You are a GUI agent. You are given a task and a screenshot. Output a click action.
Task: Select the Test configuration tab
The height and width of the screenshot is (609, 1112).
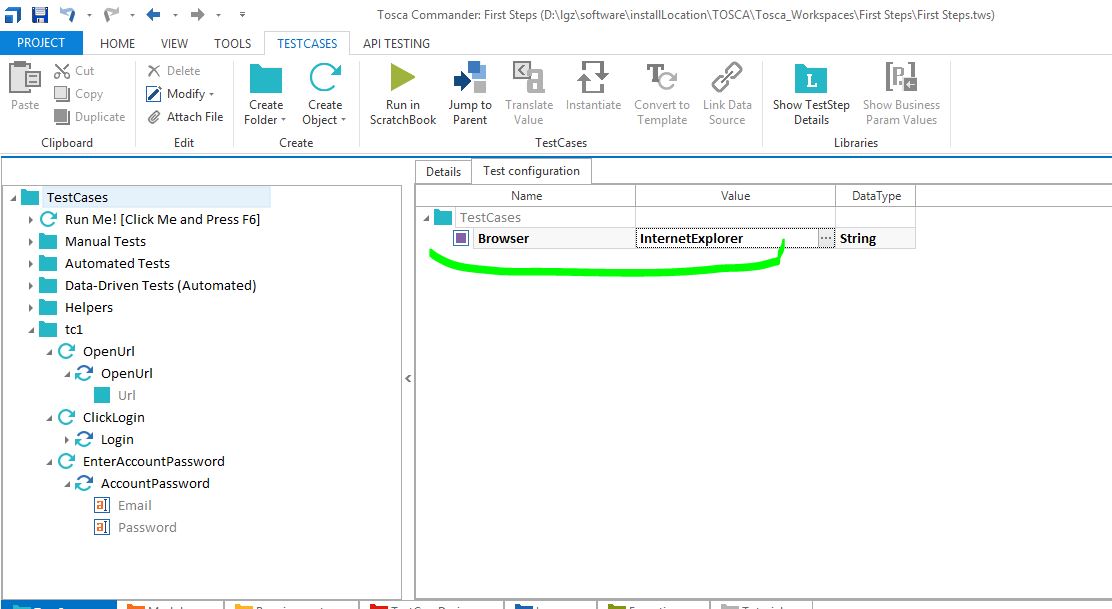tap(531, 171)
